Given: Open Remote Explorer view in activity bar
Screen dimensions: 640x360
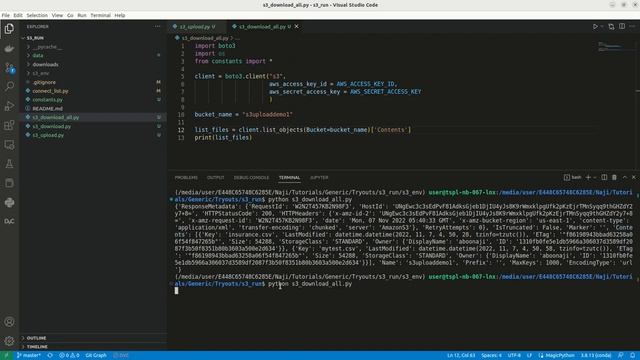Looking at the screenshot, I should (x=9, y=144).
